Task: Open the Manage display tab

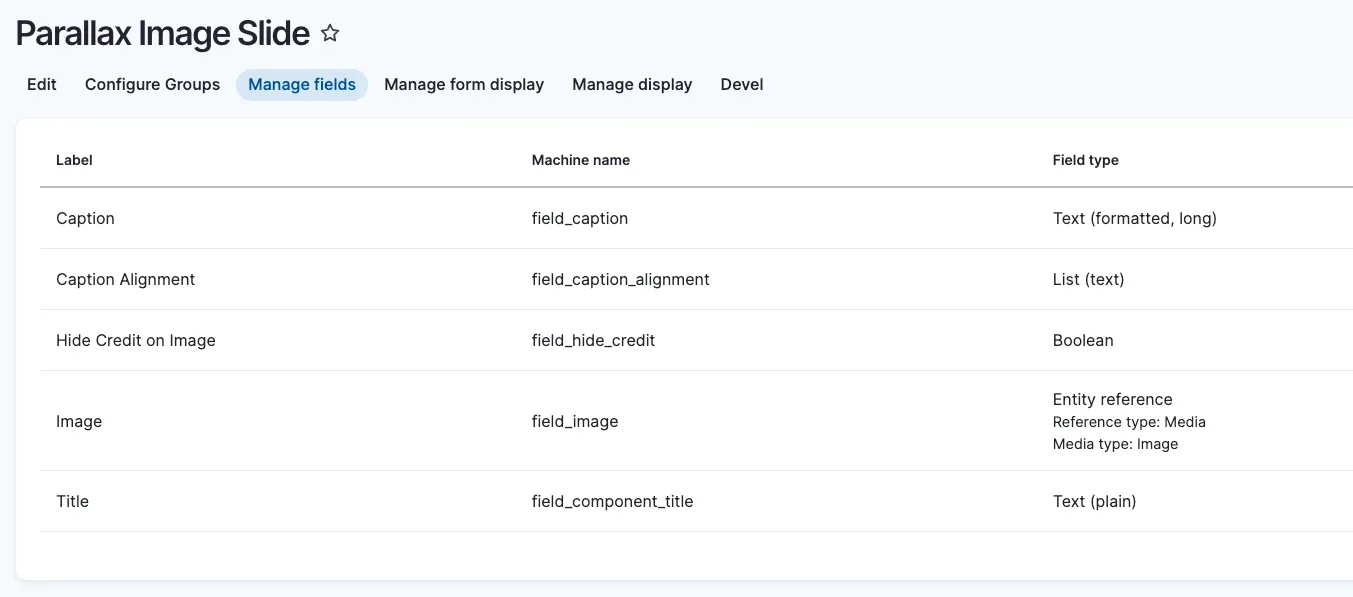Action: (632, 85)
